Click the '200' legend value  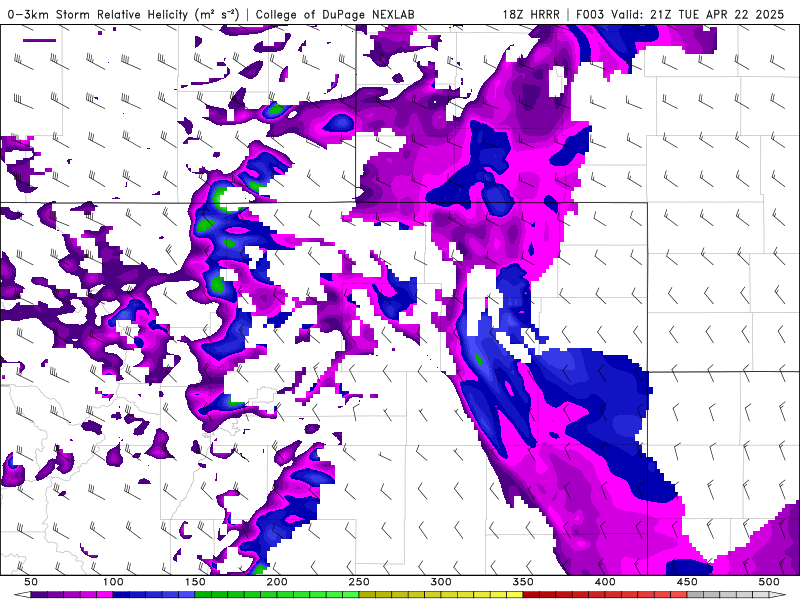click(277, 582)
